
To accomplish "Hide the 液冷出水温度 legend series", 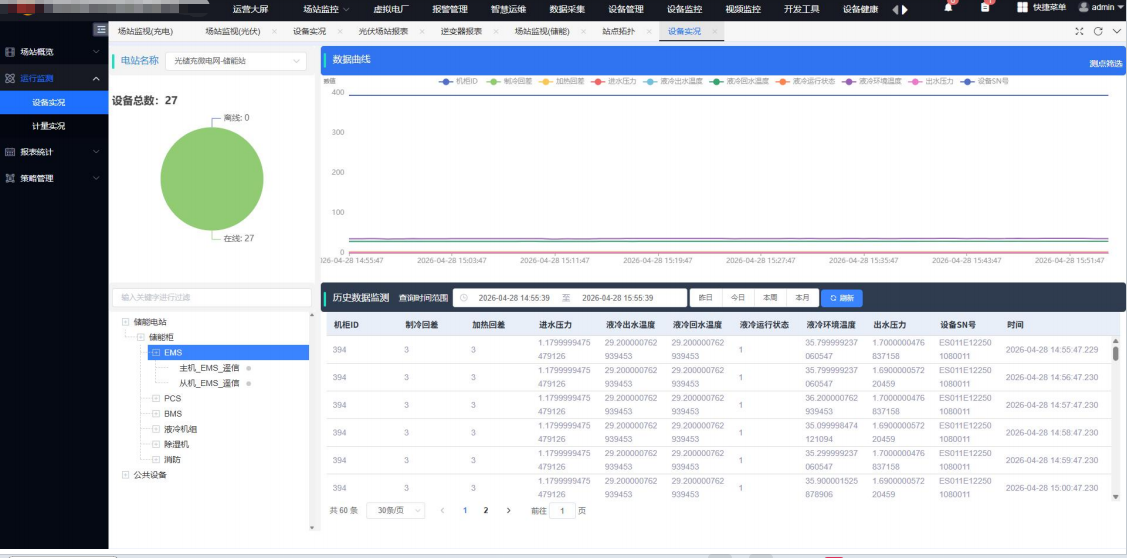I will [x=673, y=81].
